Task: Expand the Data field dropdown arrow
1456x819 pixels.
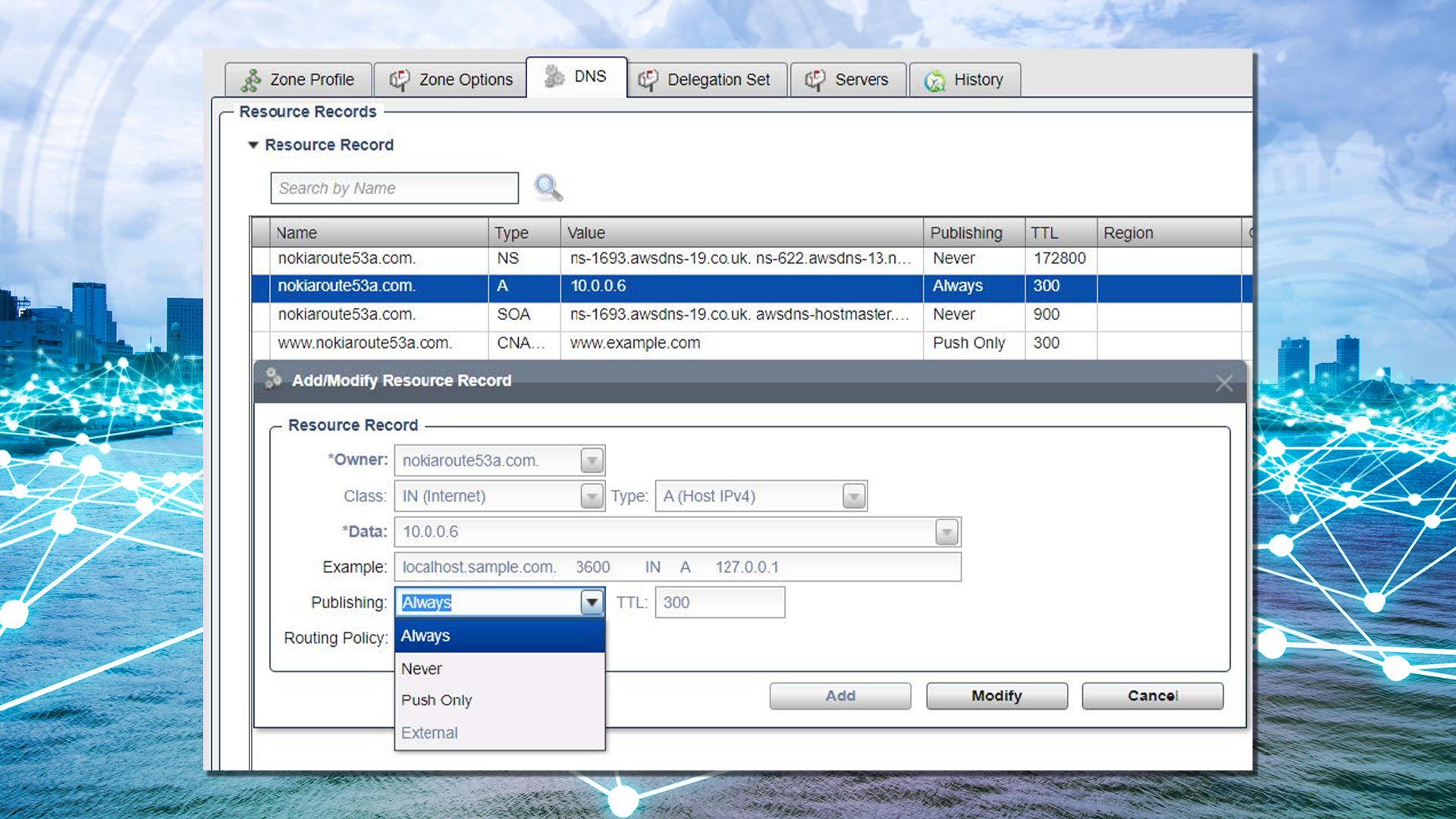Action: point(946,532)
